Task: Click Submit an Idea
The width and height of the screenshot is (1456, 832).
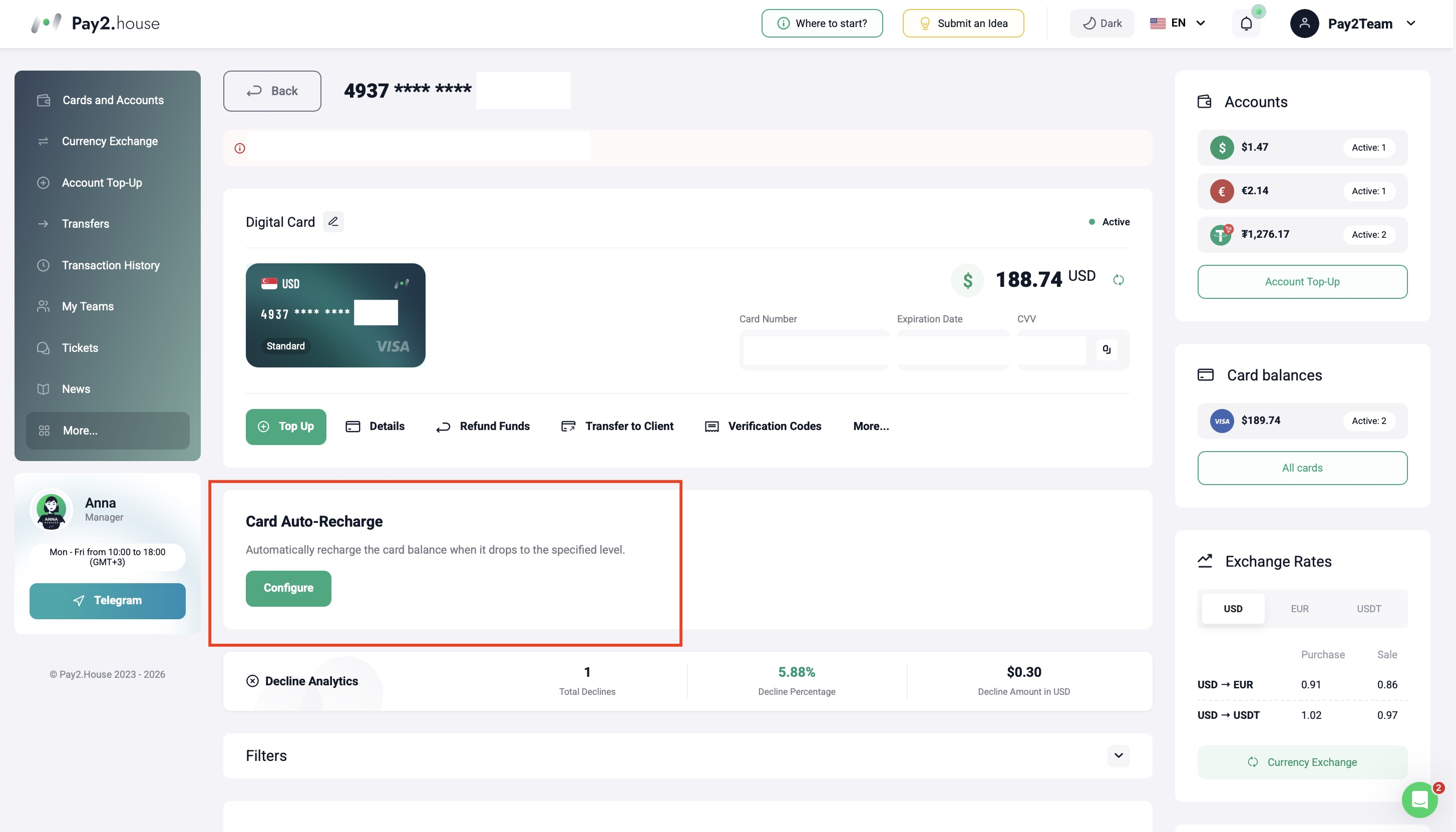Action: 963,24
